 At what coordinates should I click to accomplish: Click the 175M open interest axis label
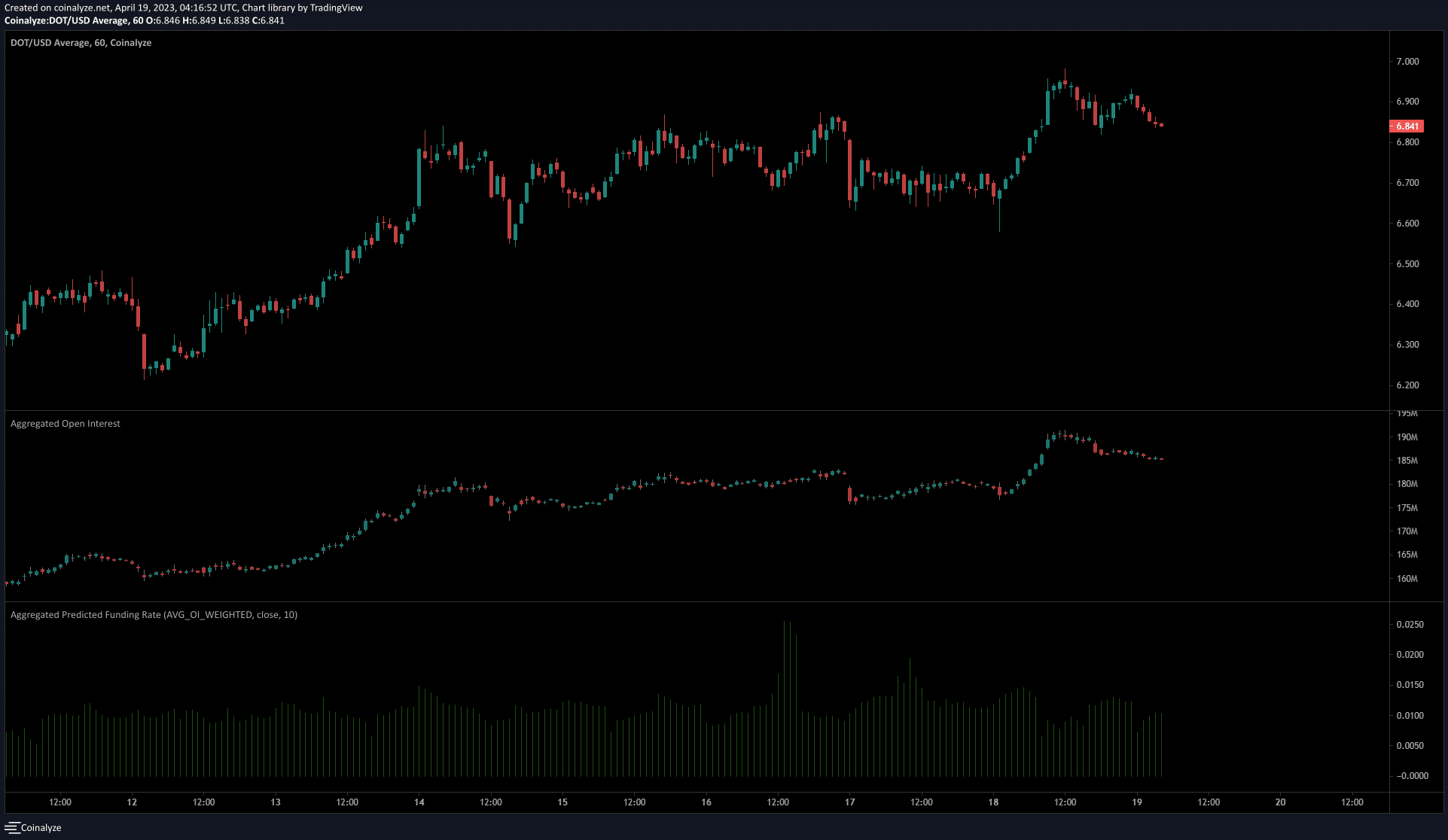tap(1407, 508)
